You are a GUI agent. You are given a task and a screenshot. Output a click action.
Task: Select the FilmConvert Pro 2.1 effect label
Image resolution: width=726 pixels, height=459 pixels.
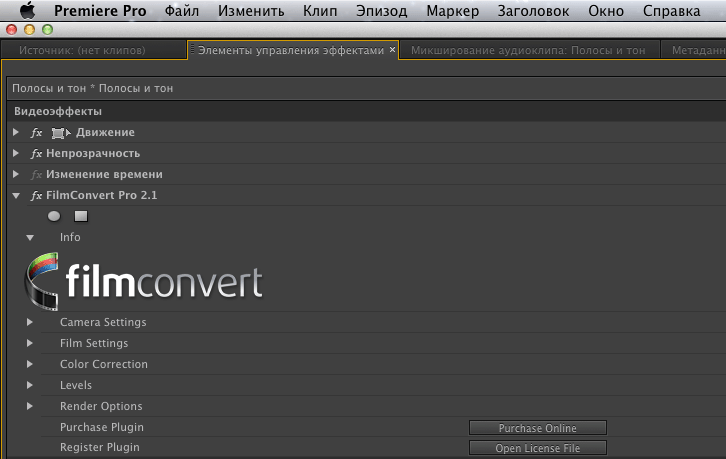point(101,195)
